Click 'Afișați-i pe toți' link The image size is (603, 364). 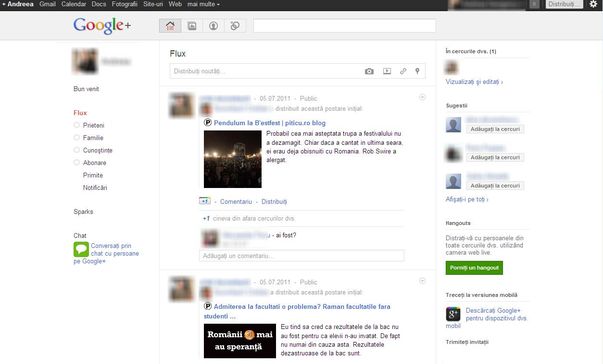pyautogui.click(x=467, y=199)
